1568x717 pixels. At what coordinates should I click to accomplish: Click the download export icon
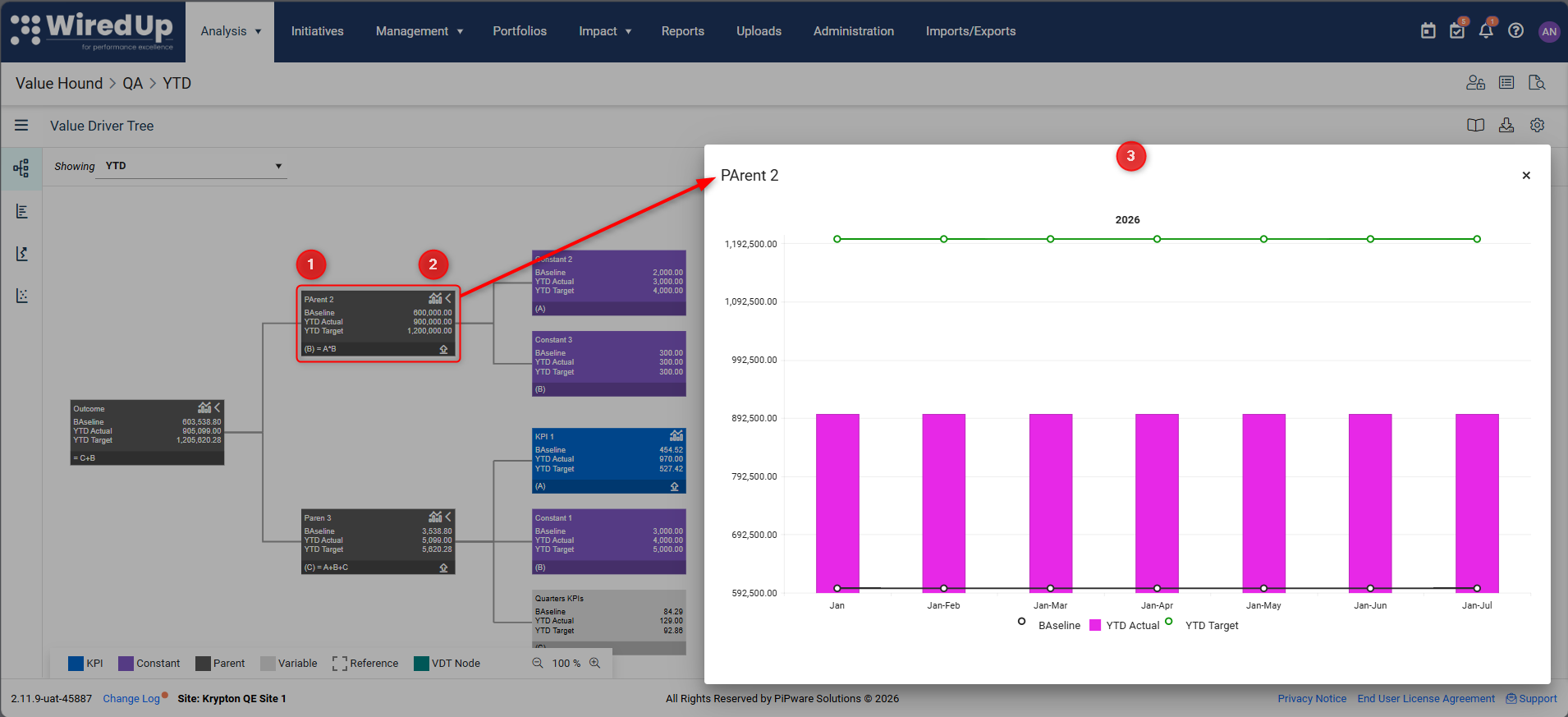[x=1506, y=126]
